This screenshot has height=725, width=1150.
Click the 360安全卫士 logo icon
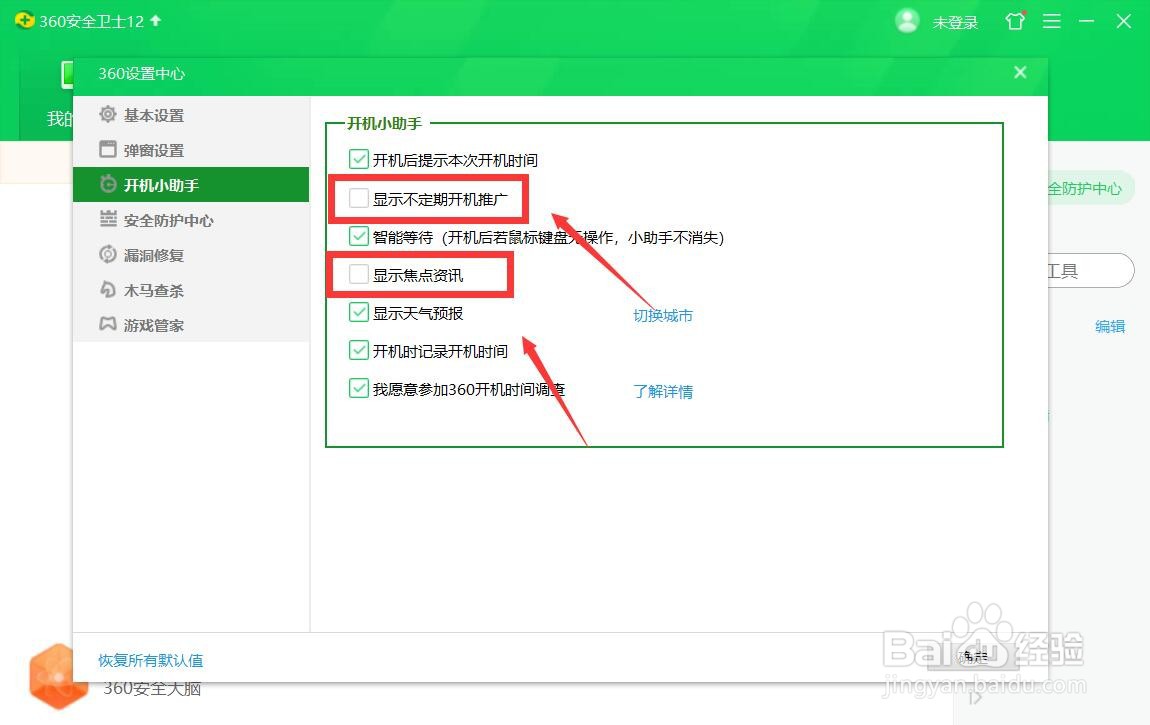pyautogui.click(x=24, y=20)
